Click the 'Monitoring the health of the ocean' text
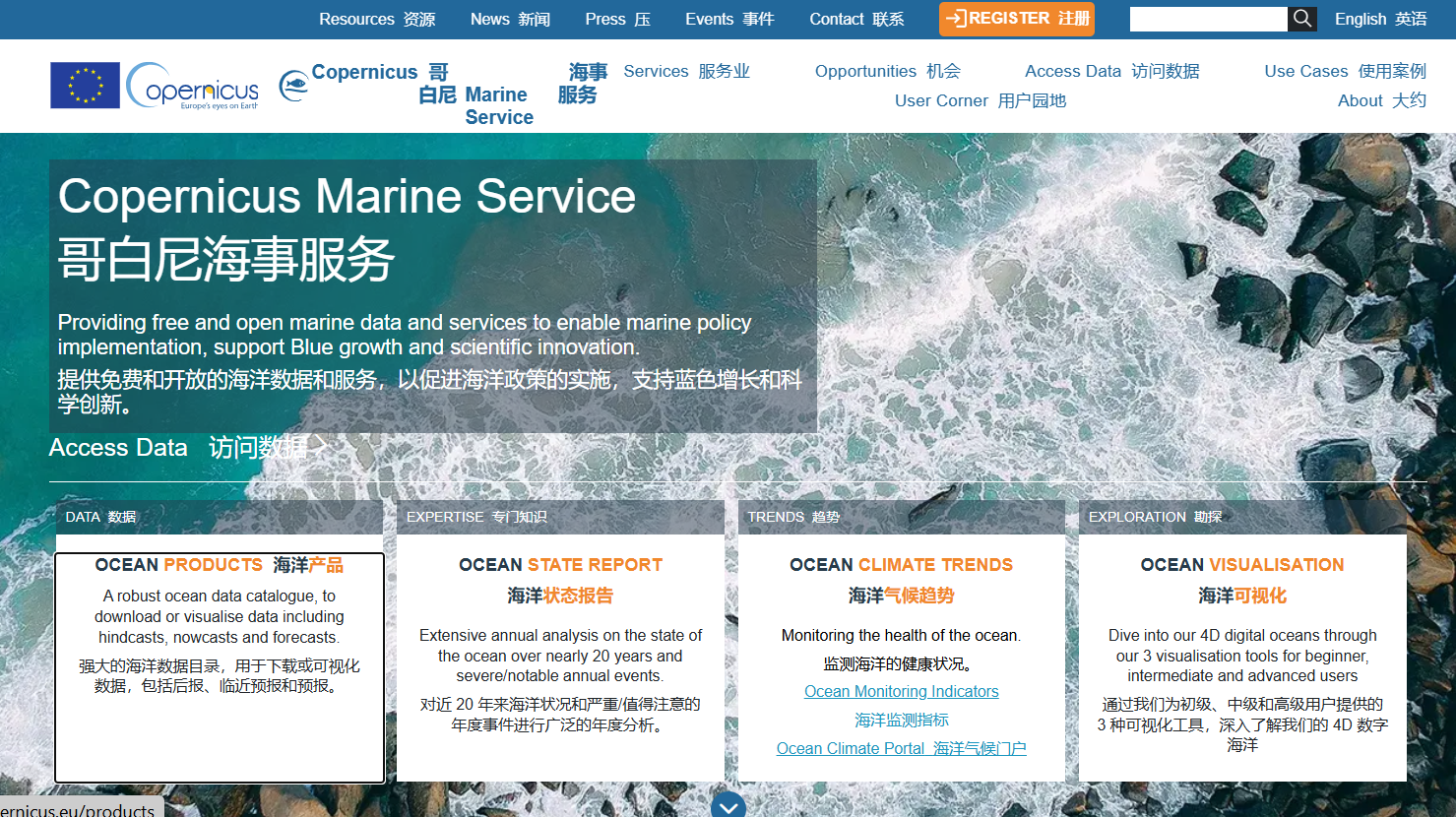Screen dimensions: 1456x817 coord(901,636)
